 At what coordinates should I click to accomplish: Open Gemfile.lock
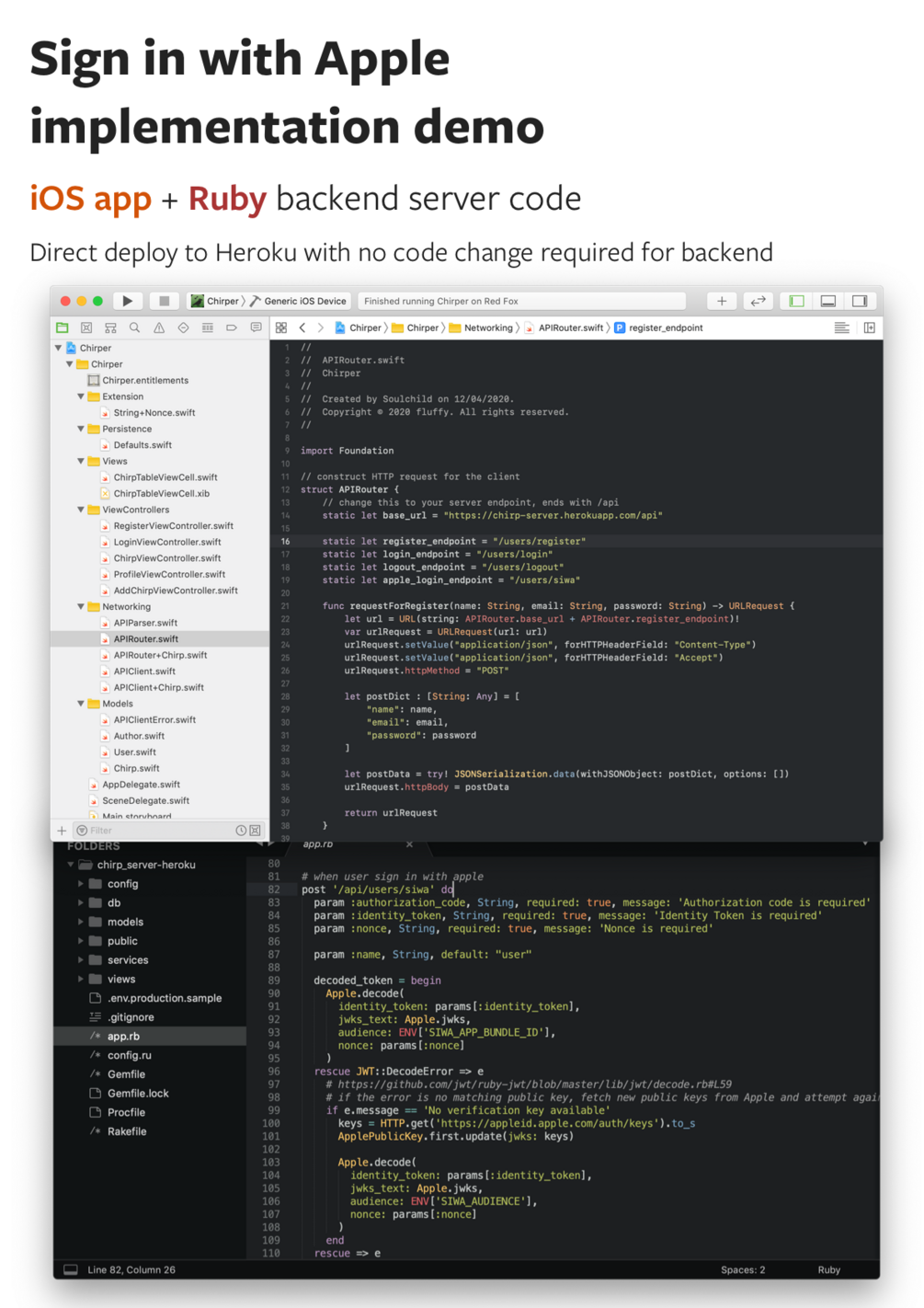(129, 1094)
